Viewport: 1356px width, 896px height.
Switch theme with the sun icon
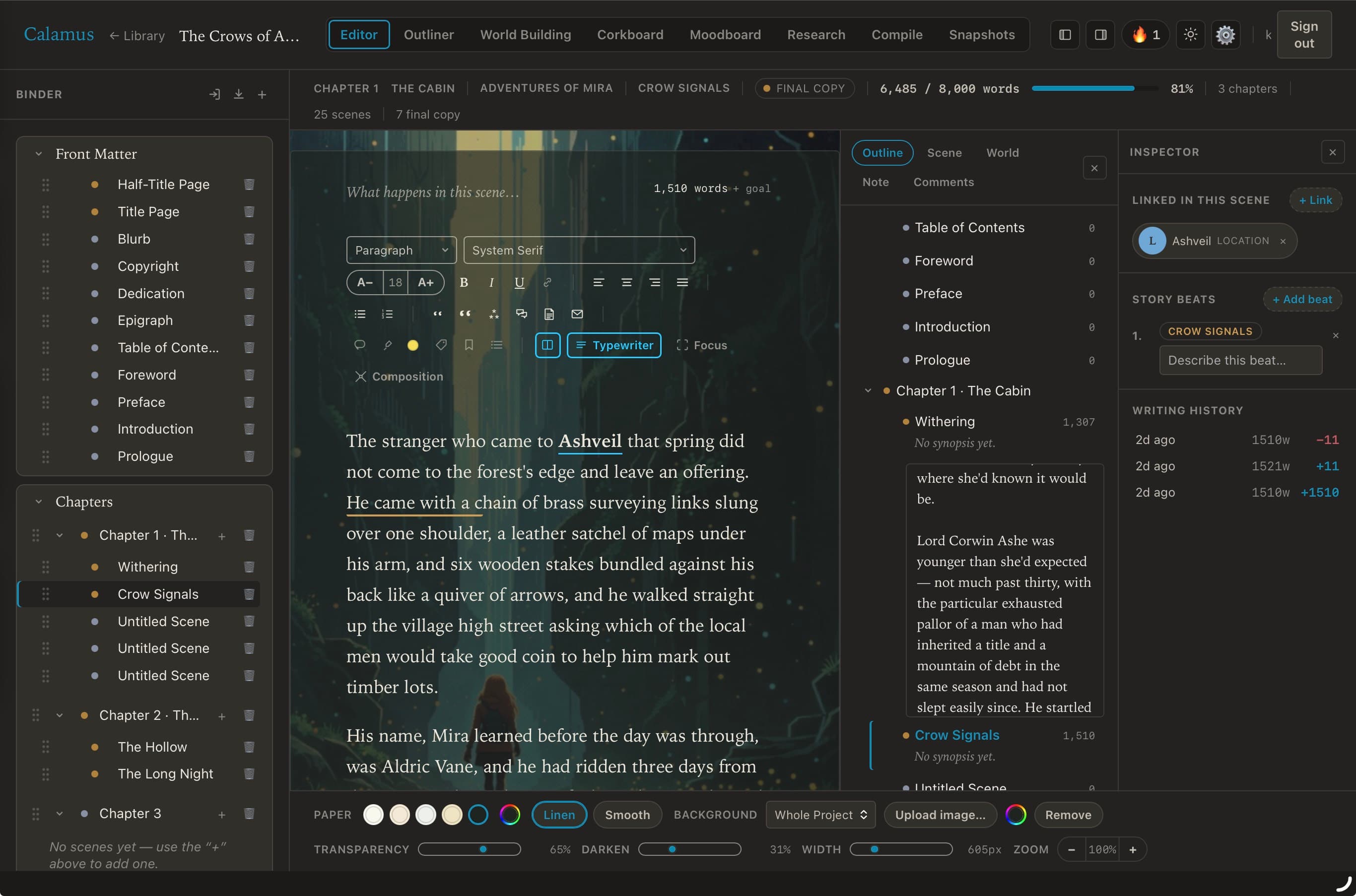click(1191, 35)
